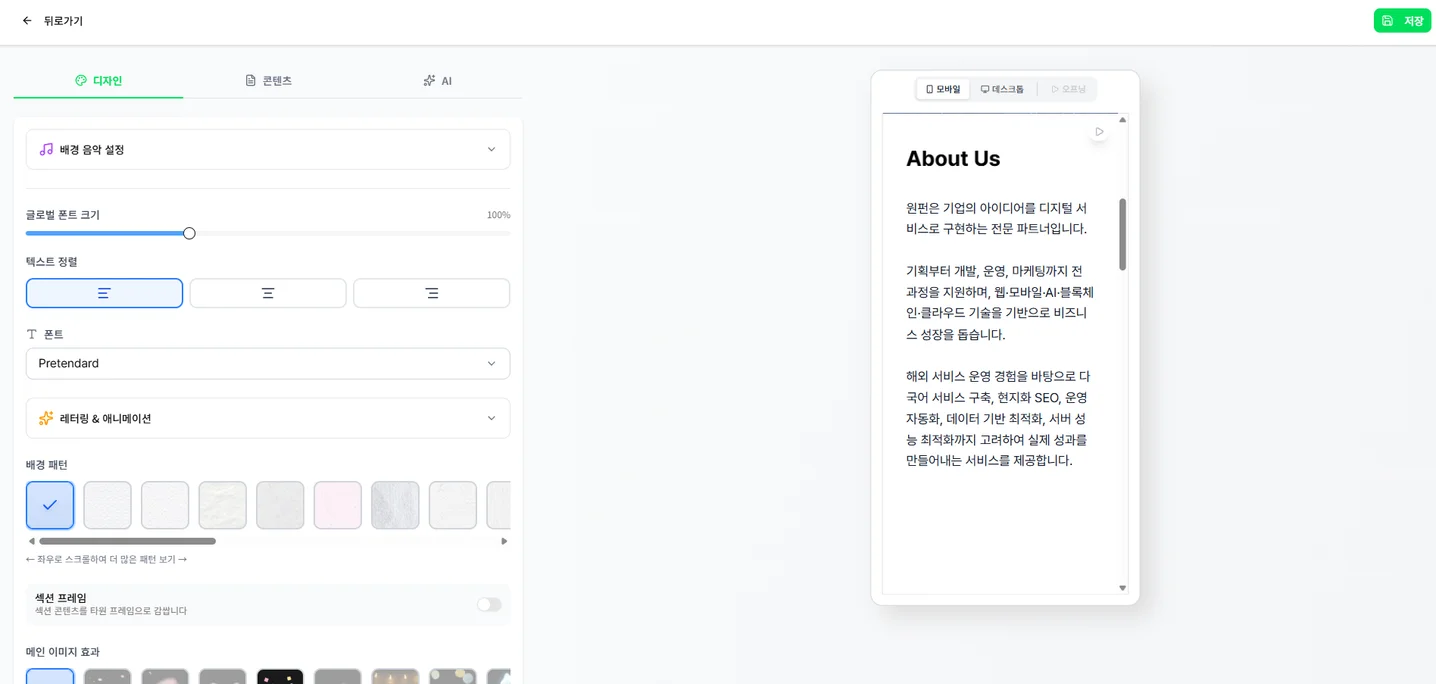Select the black confetti main image effect
The height and width of the screenshot is (684, 1436).
pyautogui.click(x=280, y=677)
